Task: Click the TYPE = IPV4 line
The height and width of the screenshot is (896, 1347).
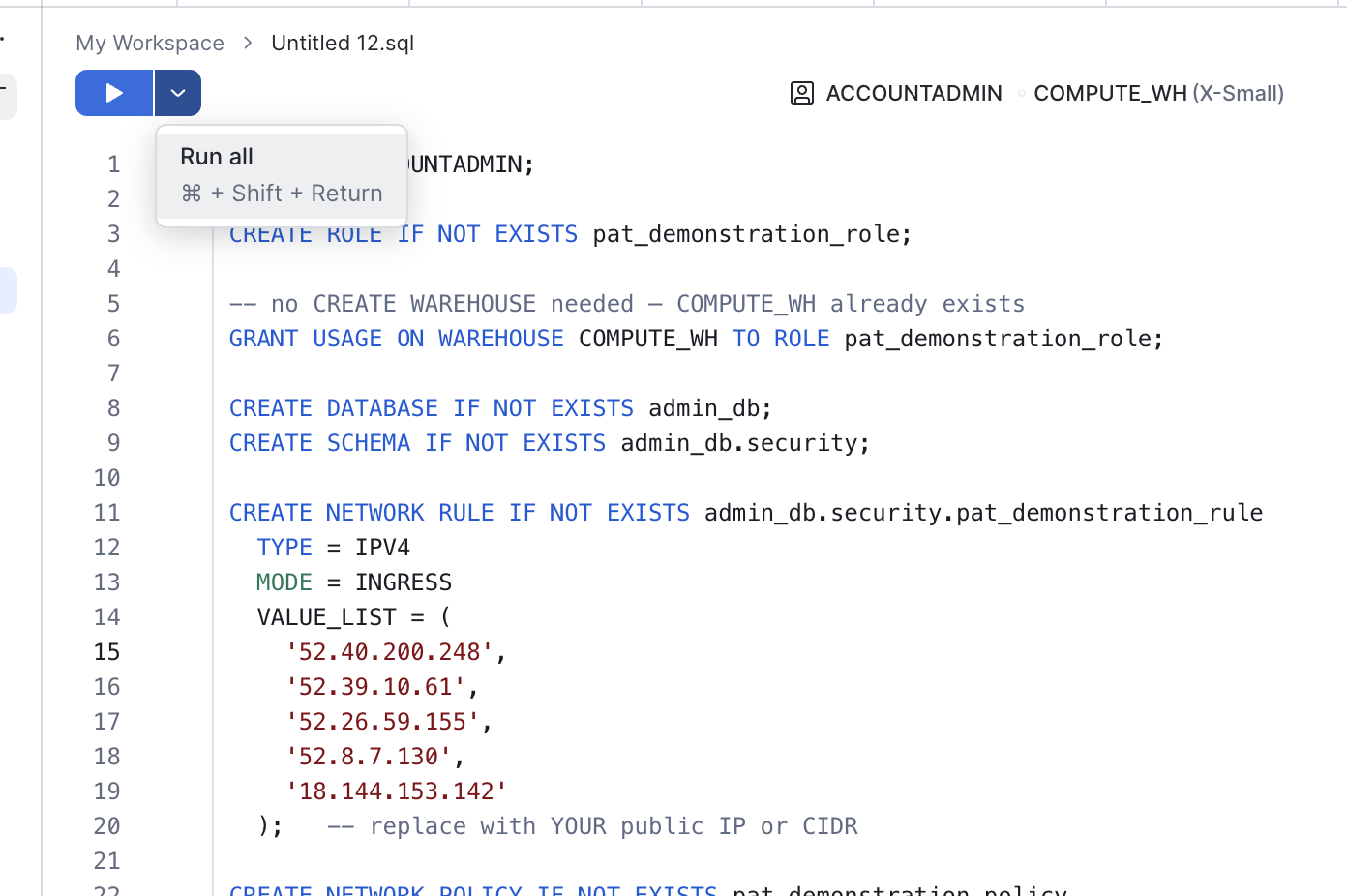Action: pyautogui.click(x=333, y=548)
